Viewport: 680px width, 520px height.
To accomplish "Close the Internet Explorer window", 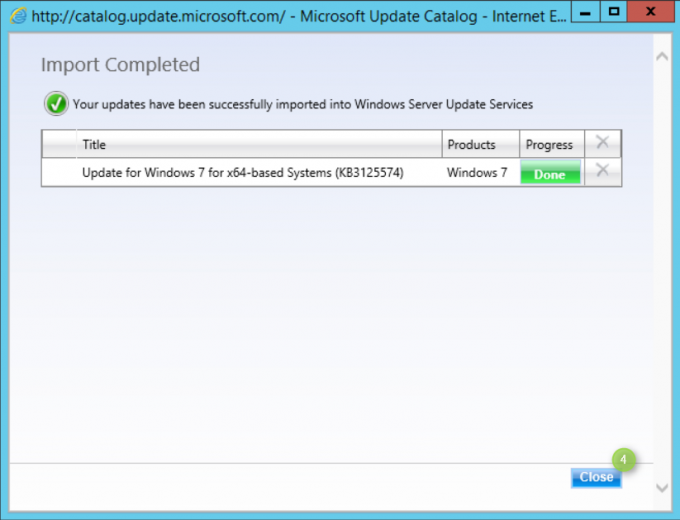I will coord(652,13).
